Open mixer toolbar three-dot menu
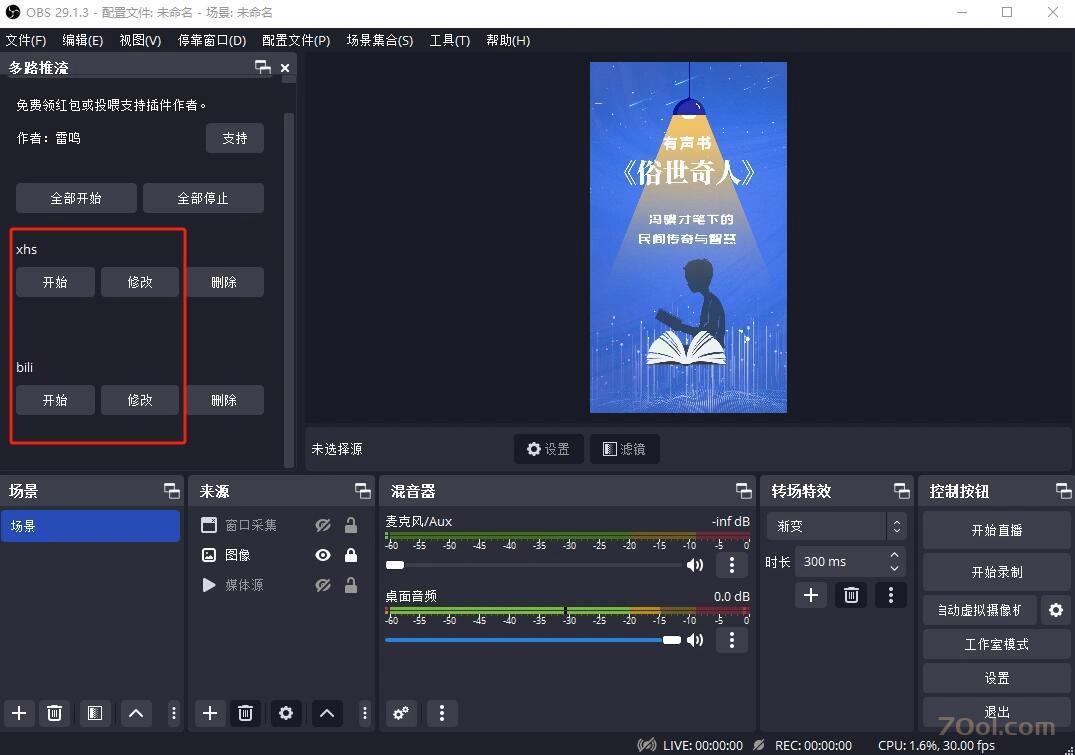Viewport: 1075px width, 755px height. pyautogui.click(x=442, y=713)
